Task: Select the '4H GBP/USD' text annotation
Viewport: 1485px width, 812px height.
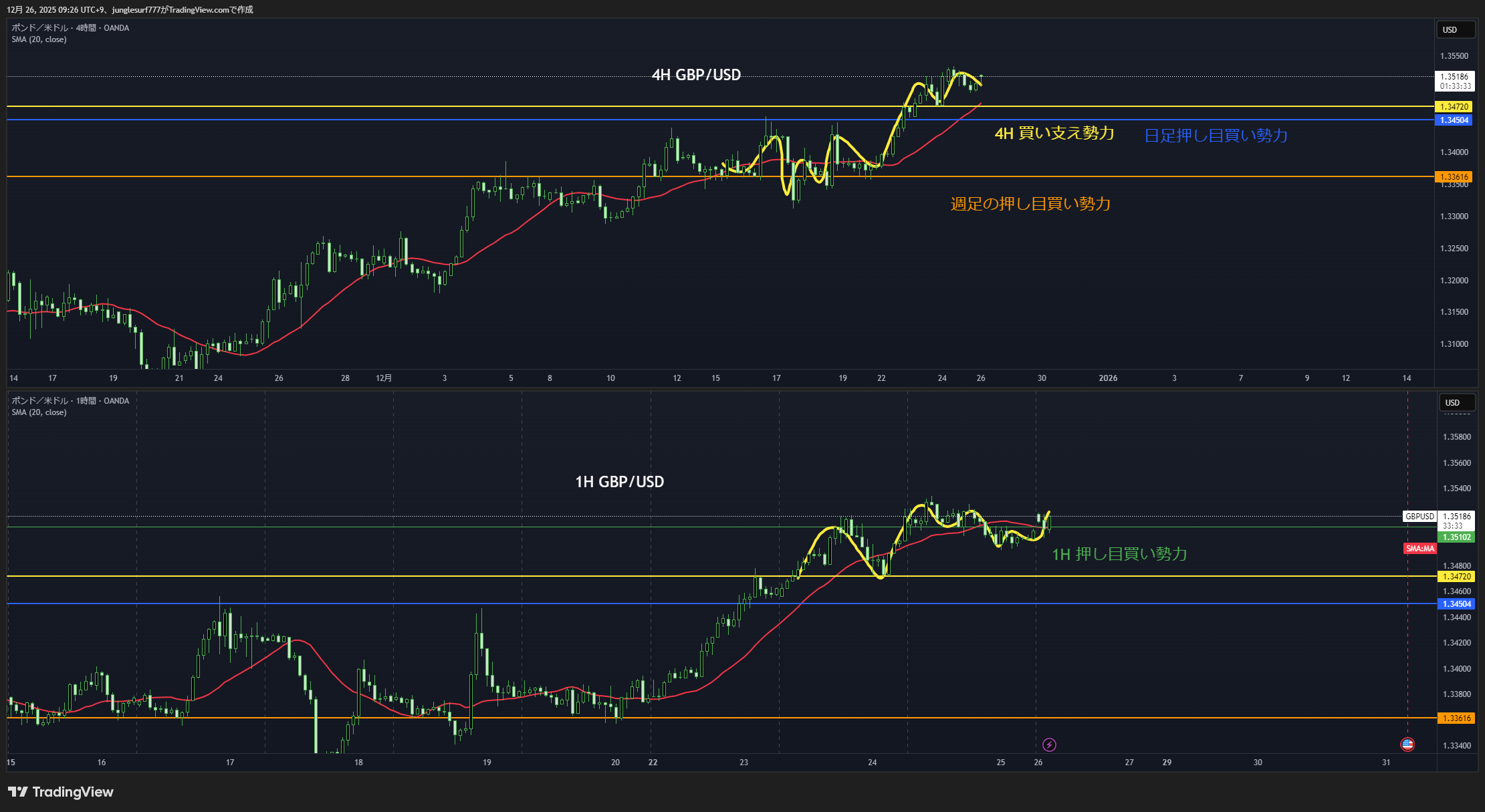Action: pos(696,75)
